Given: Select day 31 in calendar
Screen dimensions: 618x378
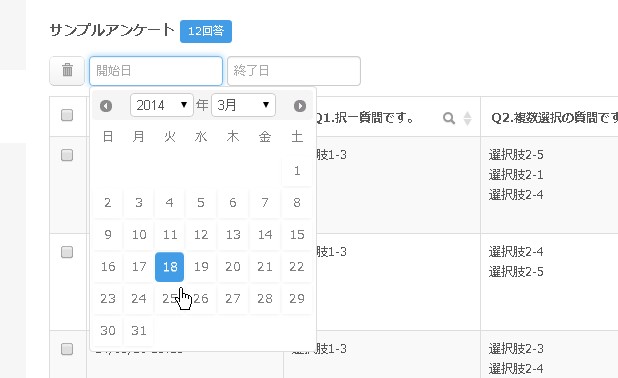Looking at the screenshot, I should point(139,331).
